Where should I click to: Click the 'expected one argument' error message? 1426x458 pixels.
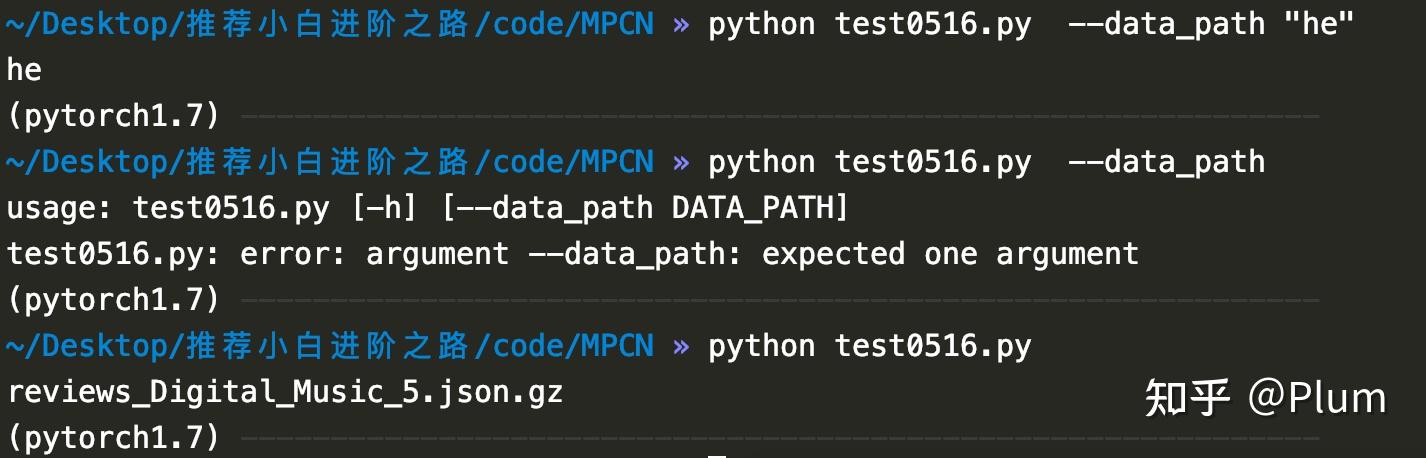click(x=950, y=254)
